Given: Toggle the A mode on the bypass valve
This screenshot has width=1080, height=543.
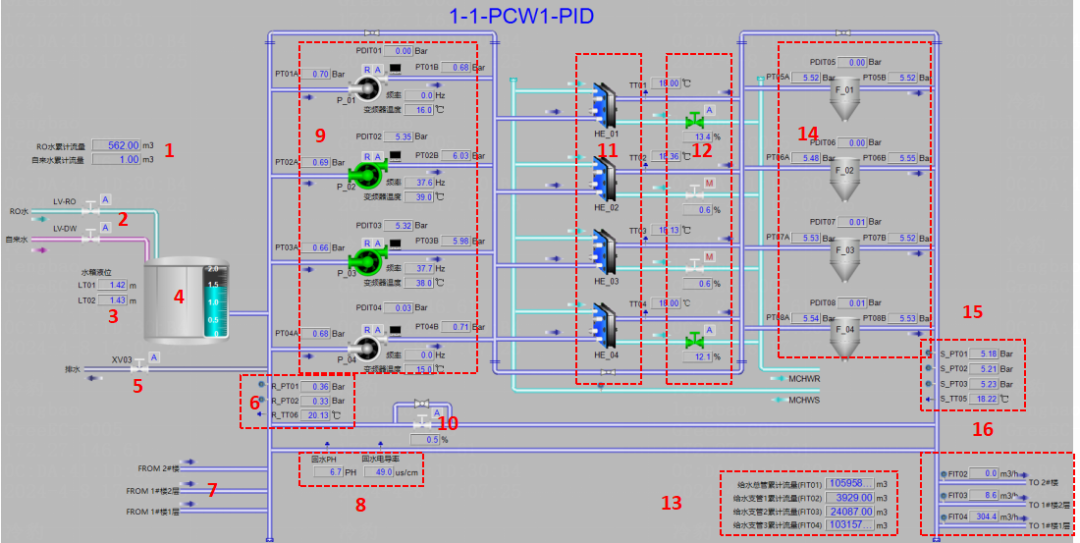Looking at the screenshot, I should click(x=436, y=413).
